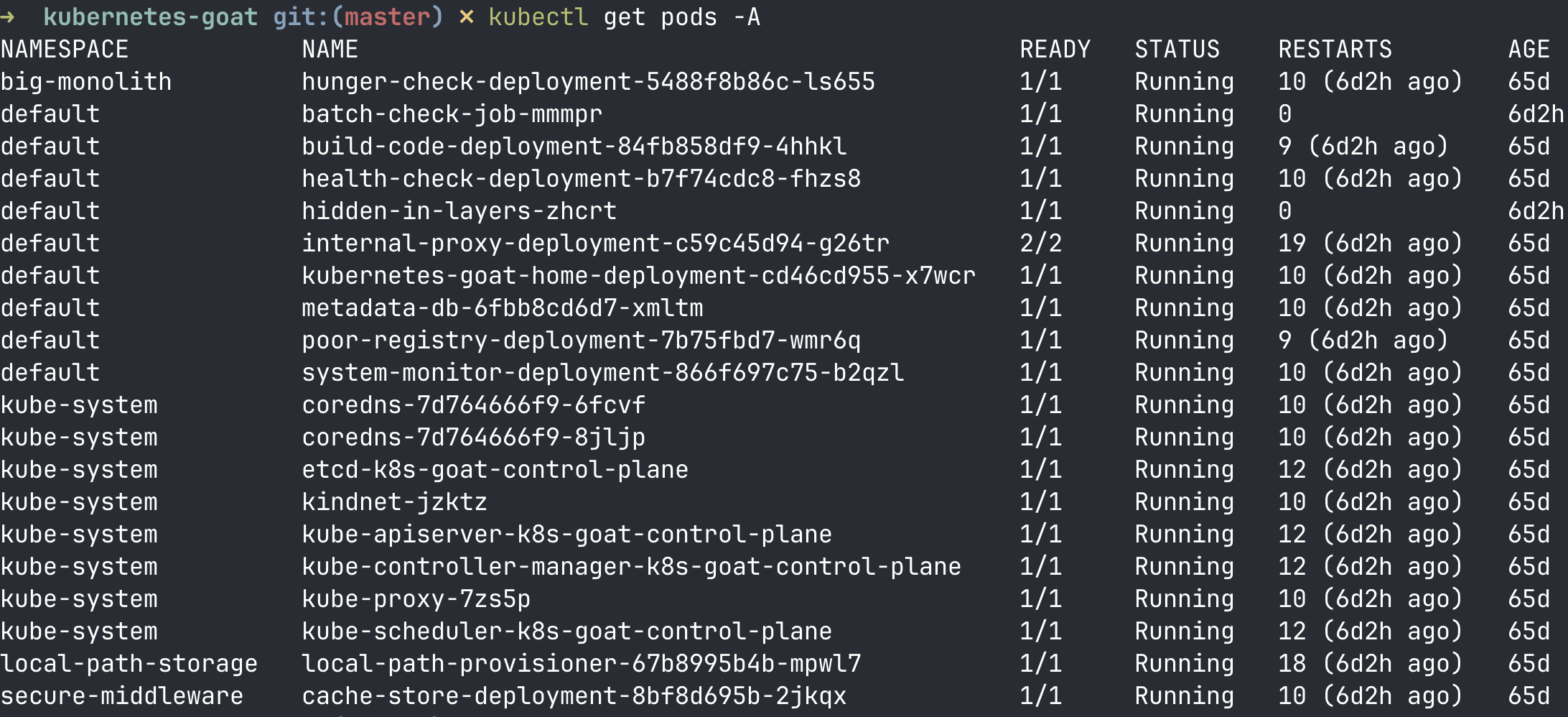The width and height of the screenshot is (1568, 717).
Task: Click the local-path-storage namespace
Action: tap(129, 663)
